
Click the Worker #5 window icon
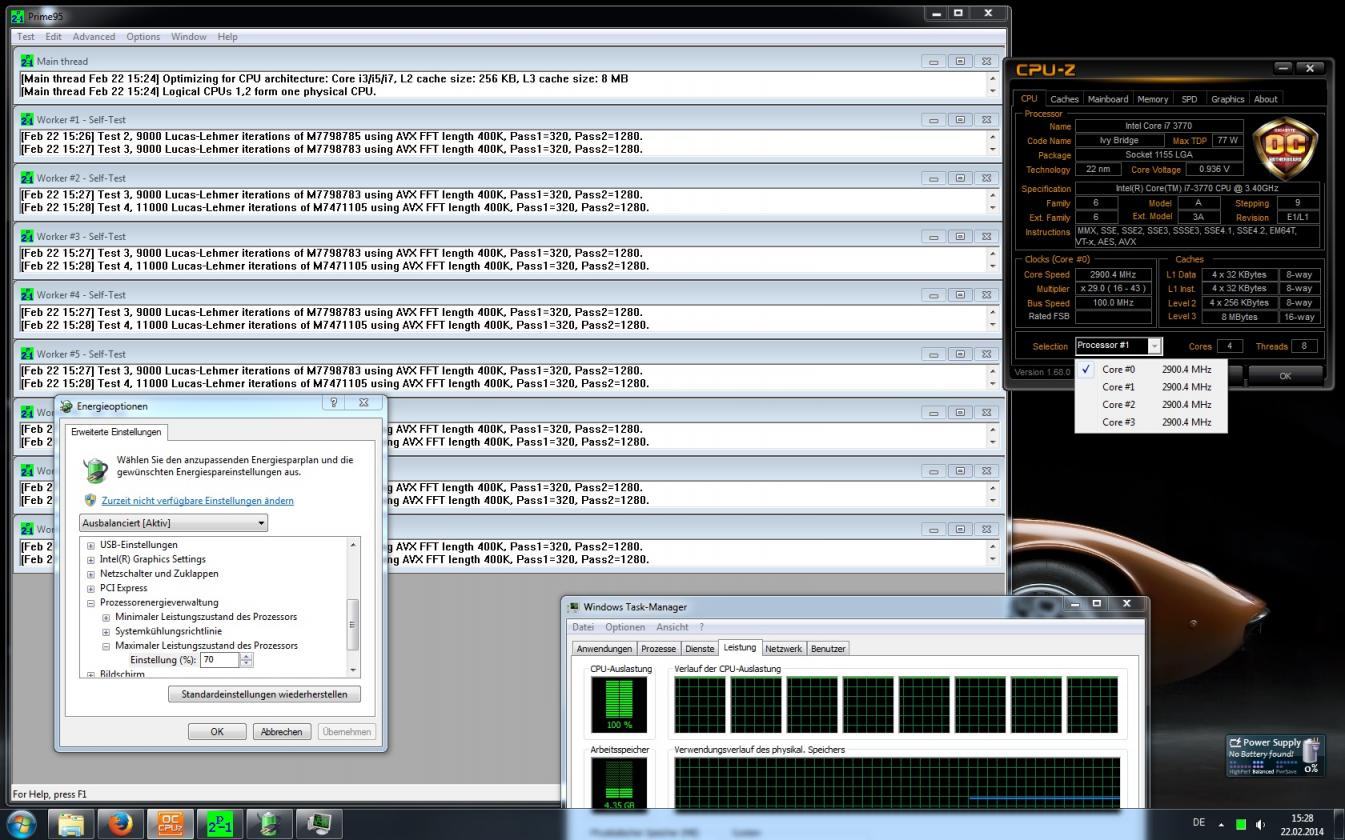[x=27, y=354]
